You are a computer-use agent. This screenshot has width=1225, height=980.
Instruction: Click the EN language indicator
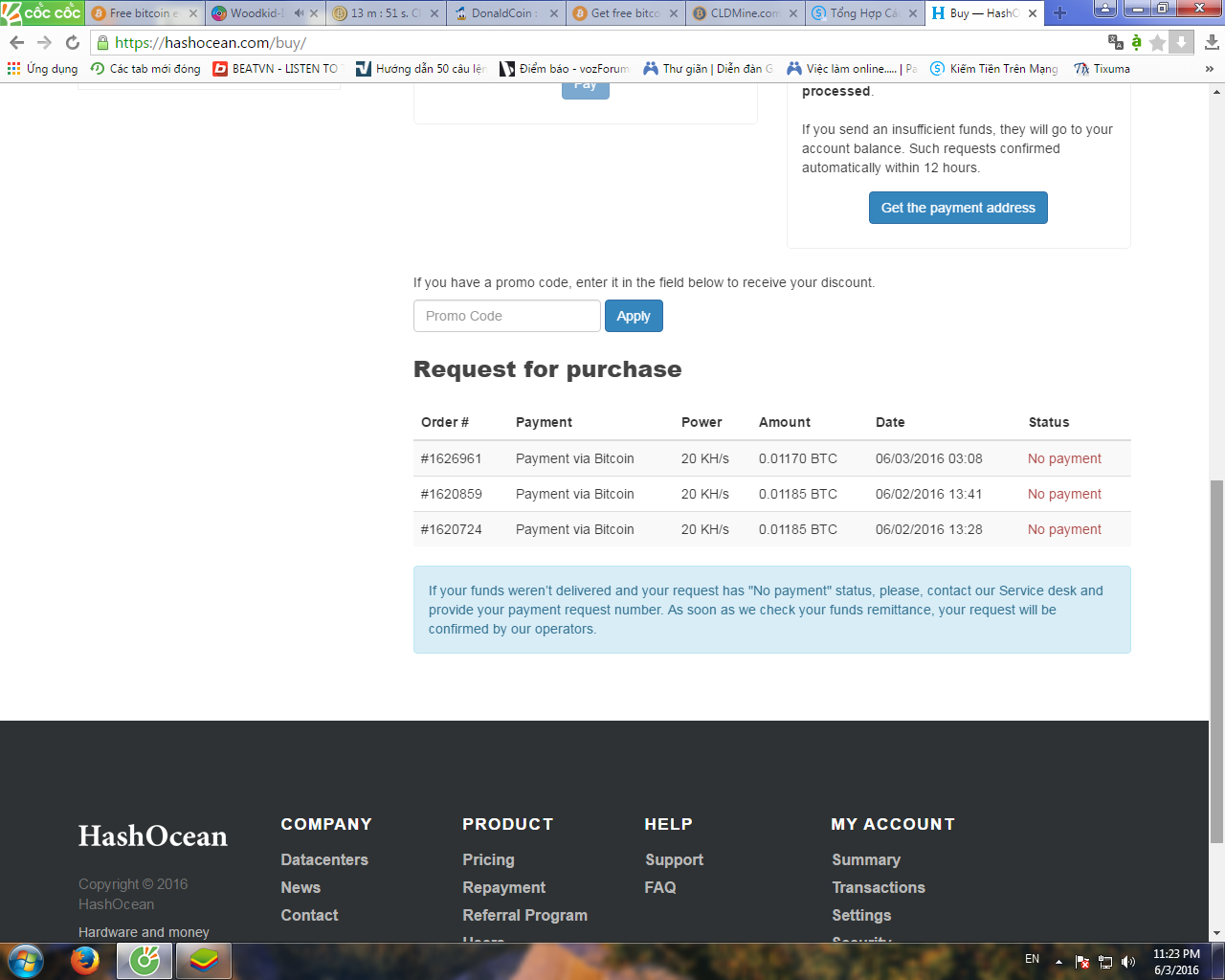tap(1032, 959)
